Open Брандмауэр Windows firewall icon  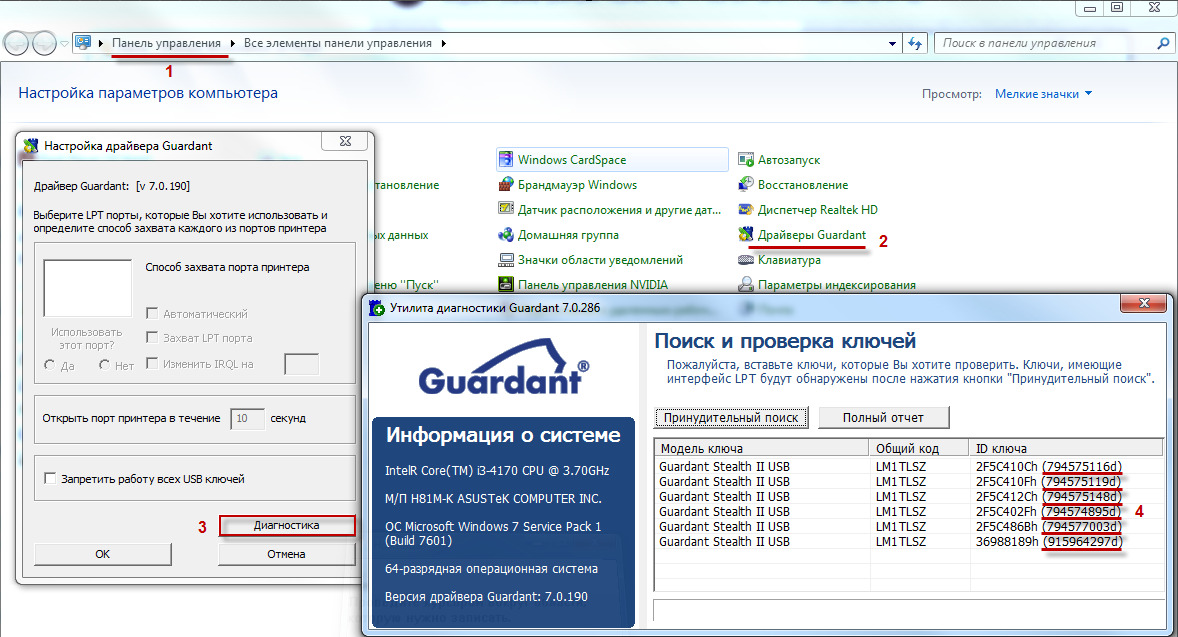tap(507, 185)
